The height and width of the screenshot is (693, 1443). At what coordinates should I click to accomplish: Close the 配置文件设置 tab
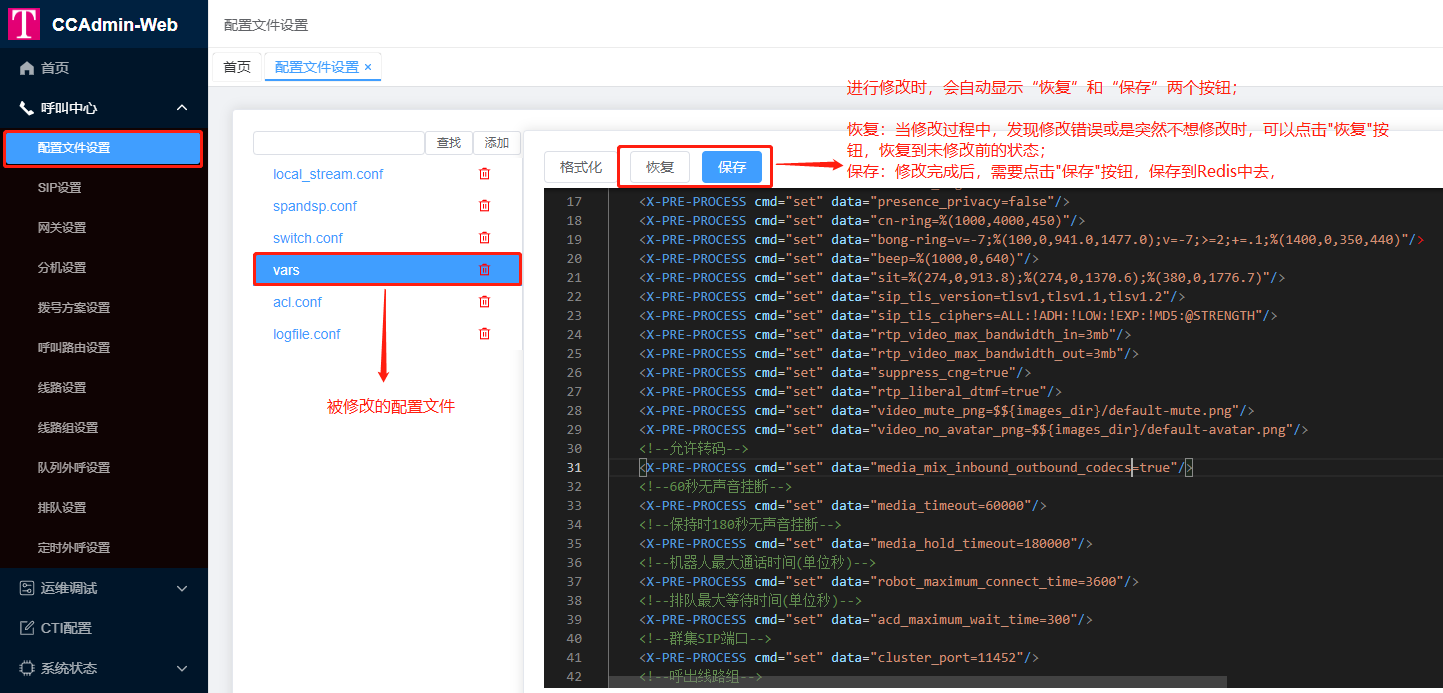[368, 67]
